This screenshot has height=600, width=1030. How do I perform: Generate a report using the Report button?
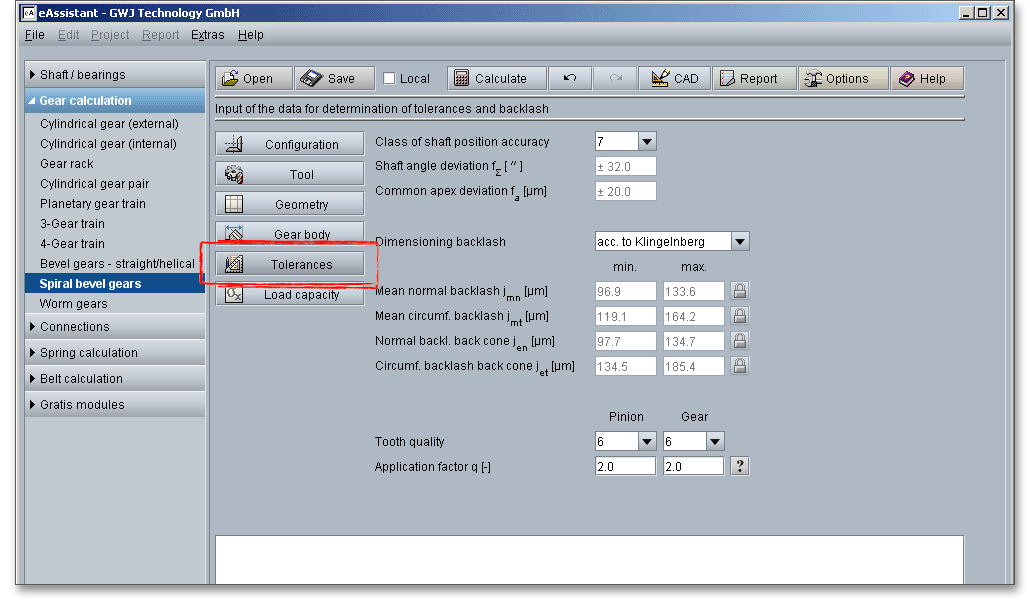click(754, 79)
